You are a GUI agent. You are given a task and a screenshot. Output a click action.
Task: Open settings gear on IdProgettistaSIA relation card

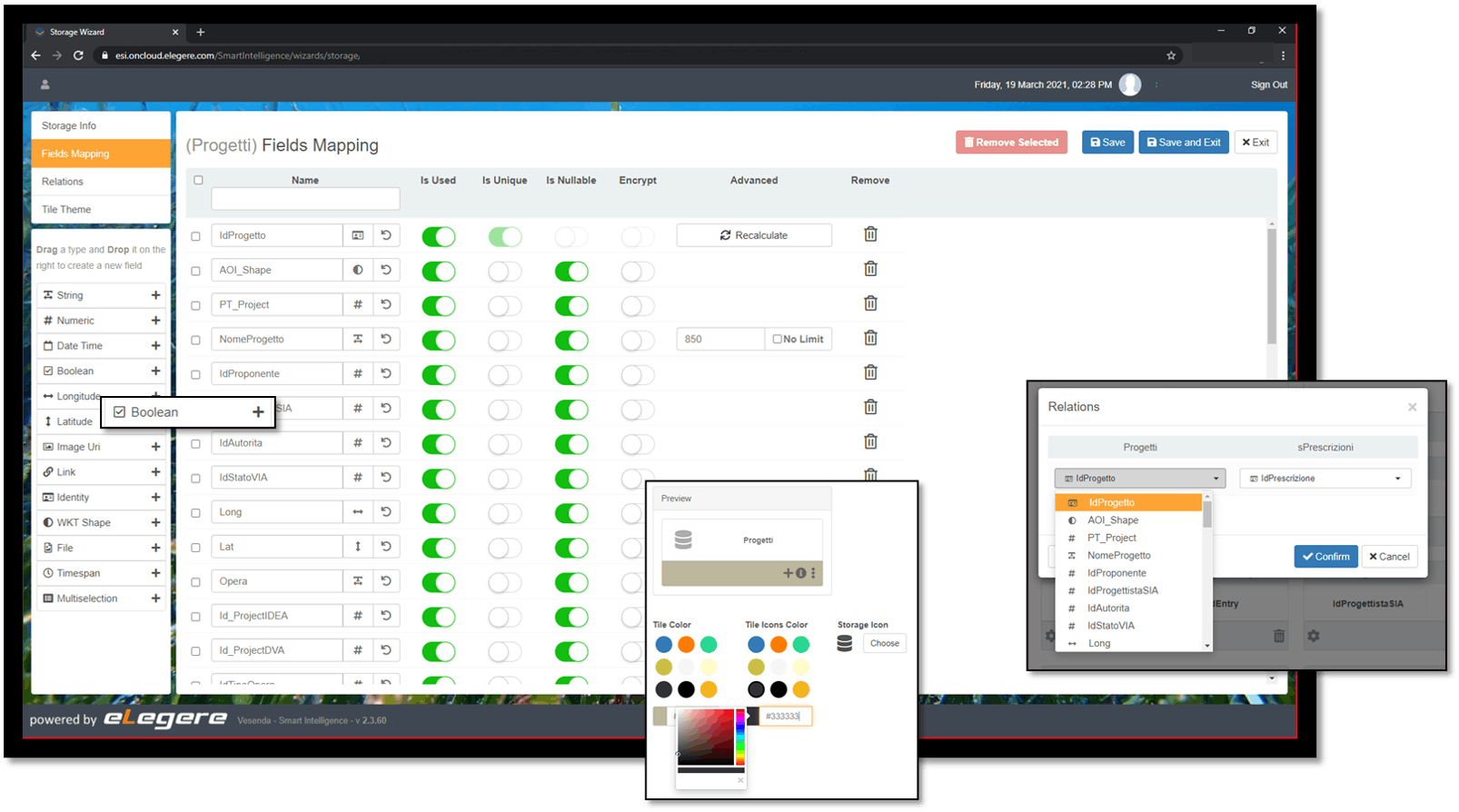pos(1314,636)
